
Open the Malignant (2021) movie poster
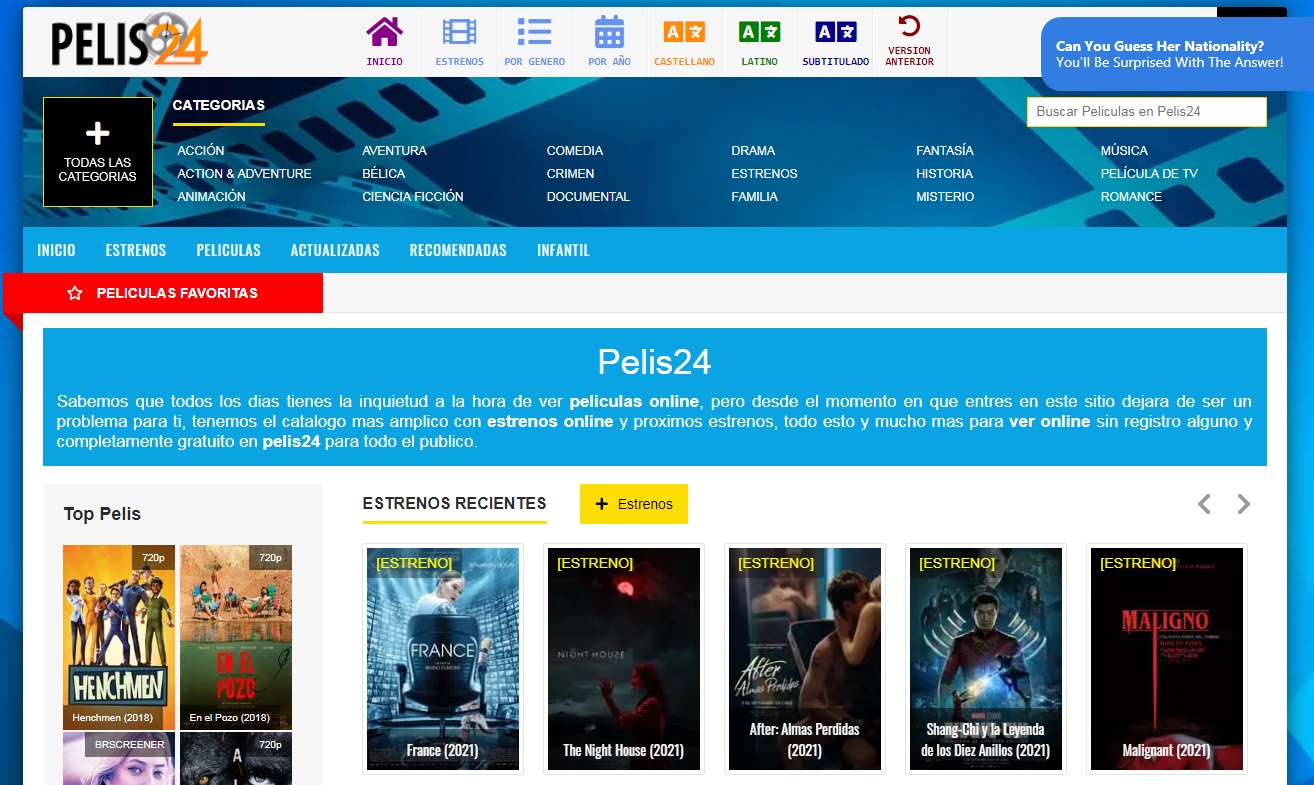[x=1166, y=659]
